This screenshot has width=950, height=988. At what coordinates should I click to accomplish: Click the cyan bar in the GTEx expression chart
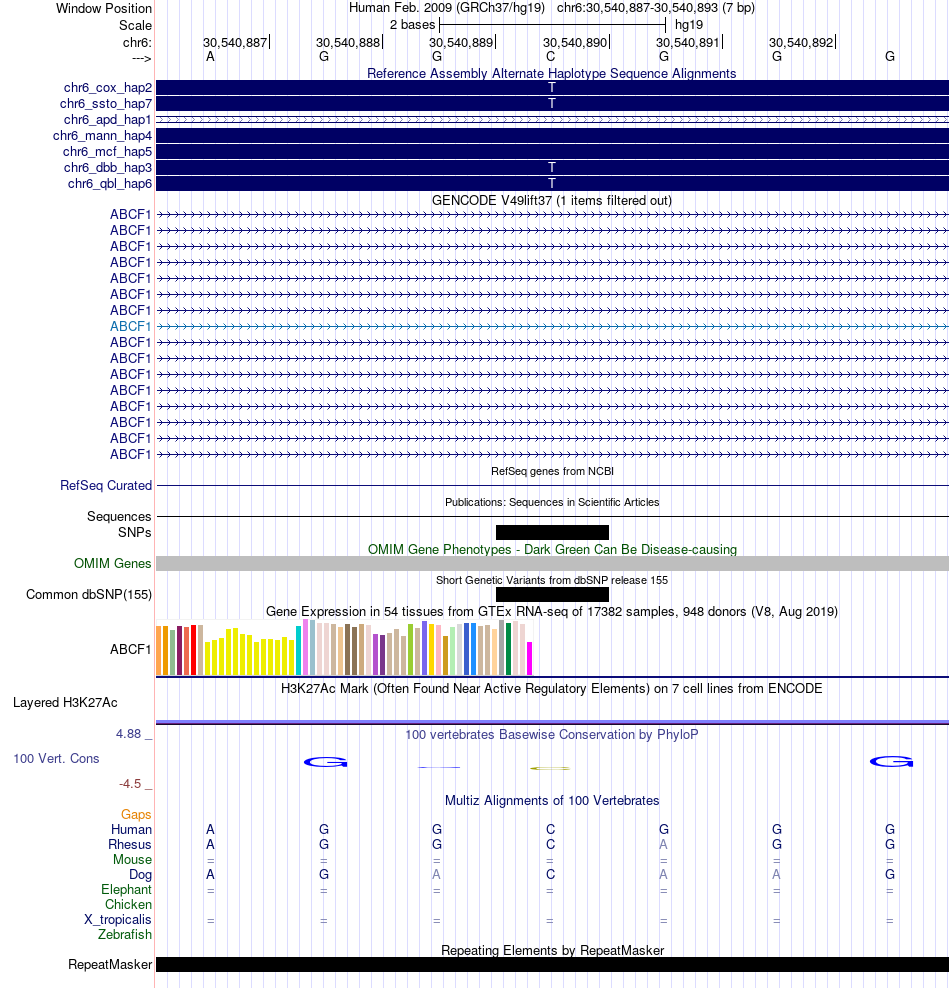point(299,651)
